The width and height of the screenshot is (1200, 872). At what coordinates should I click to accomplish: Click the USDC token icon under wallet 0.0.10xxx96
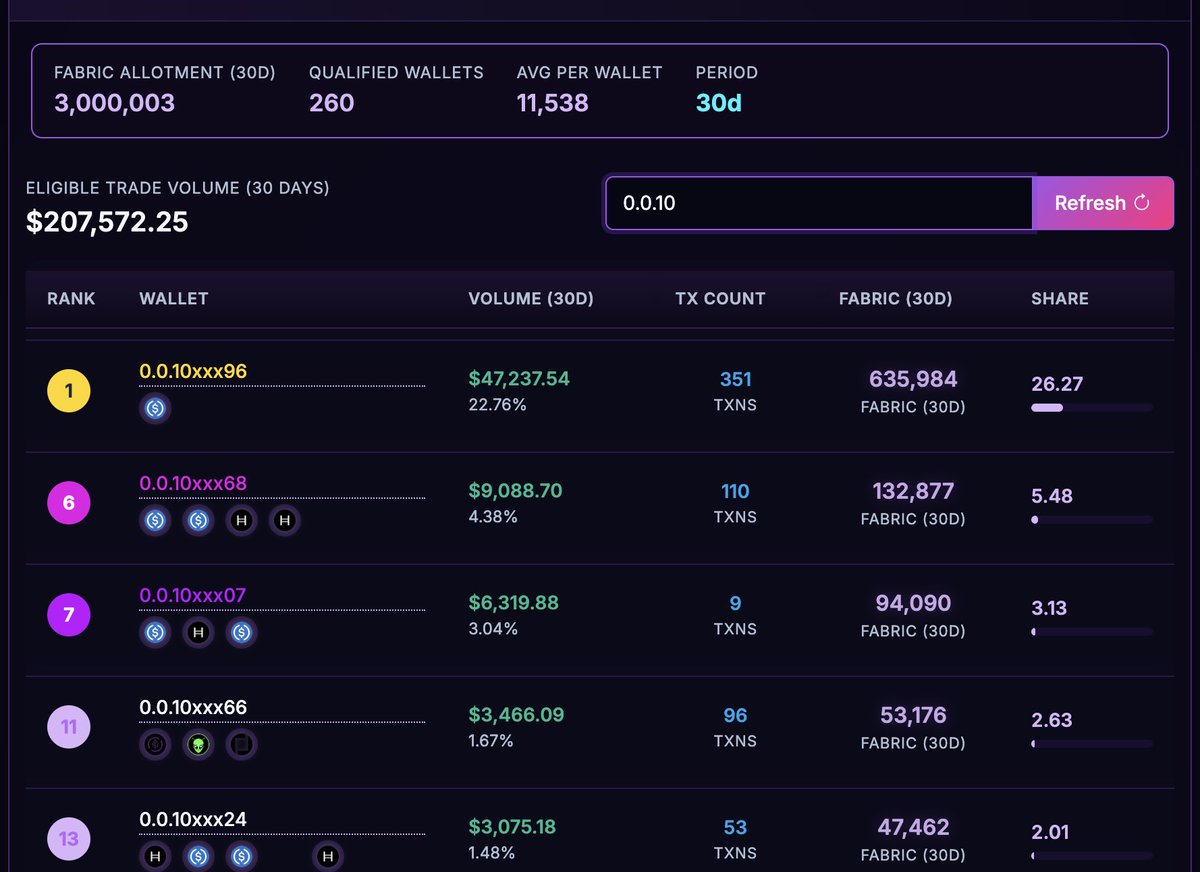(x=155, y=408)
